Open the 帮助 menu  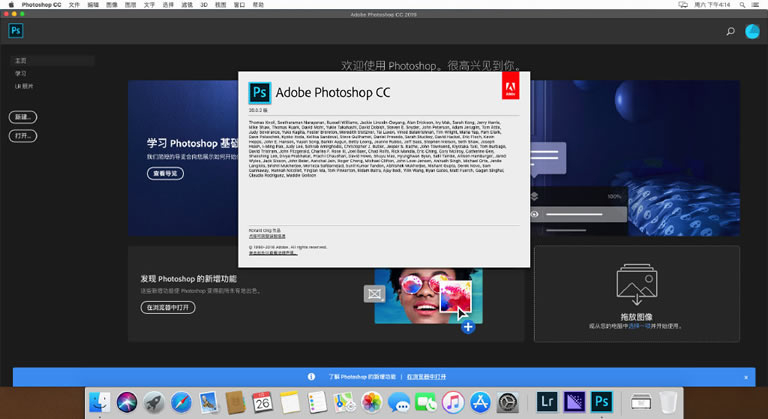[258, 4]
